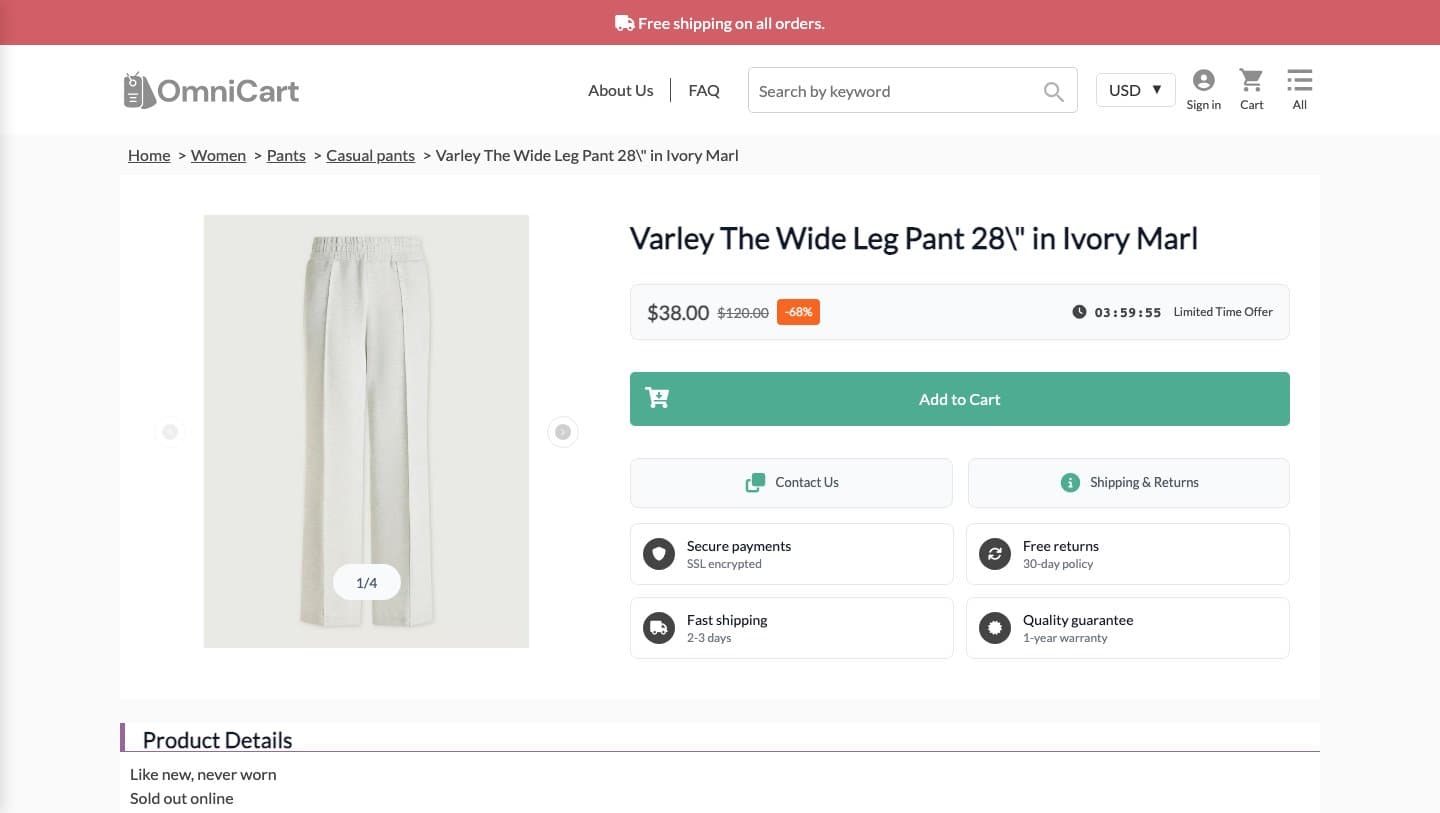Click the clock icon beside countdown timer
The height and width of the screenshot is (813, 1440).
[1079, 312]
